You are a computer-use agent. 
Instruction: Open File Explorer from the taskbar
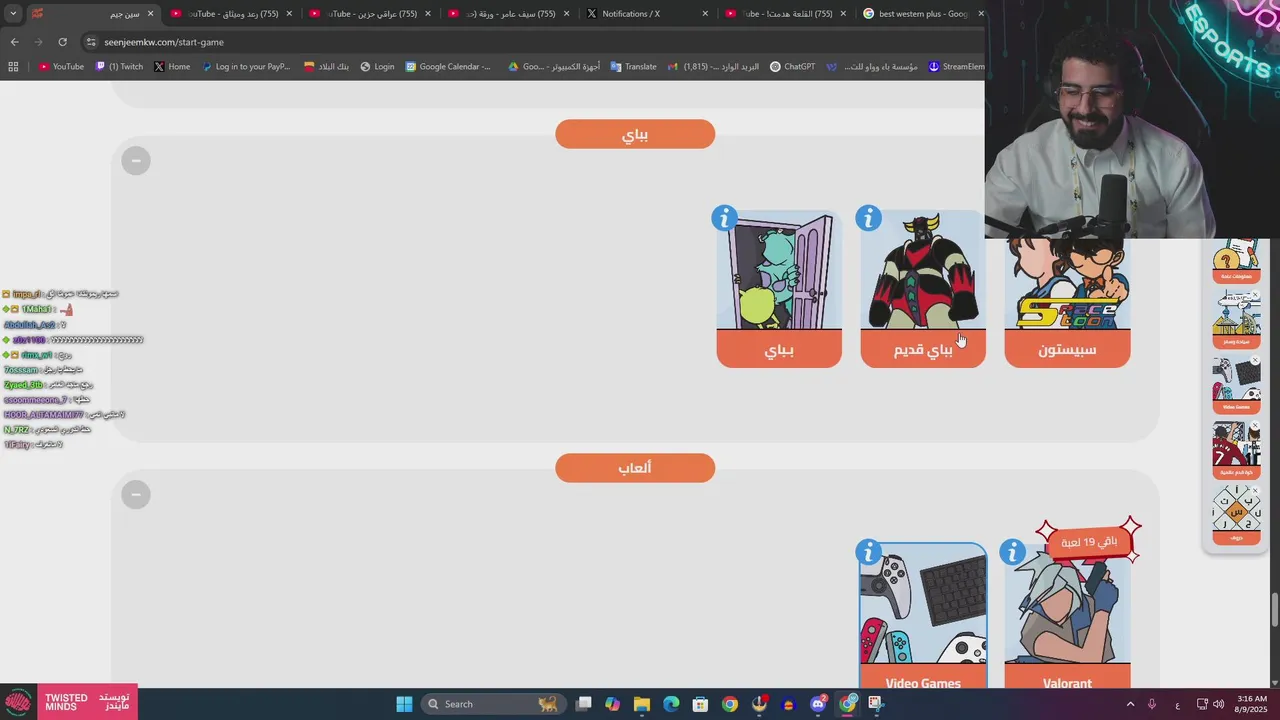(x=642, y=704)
